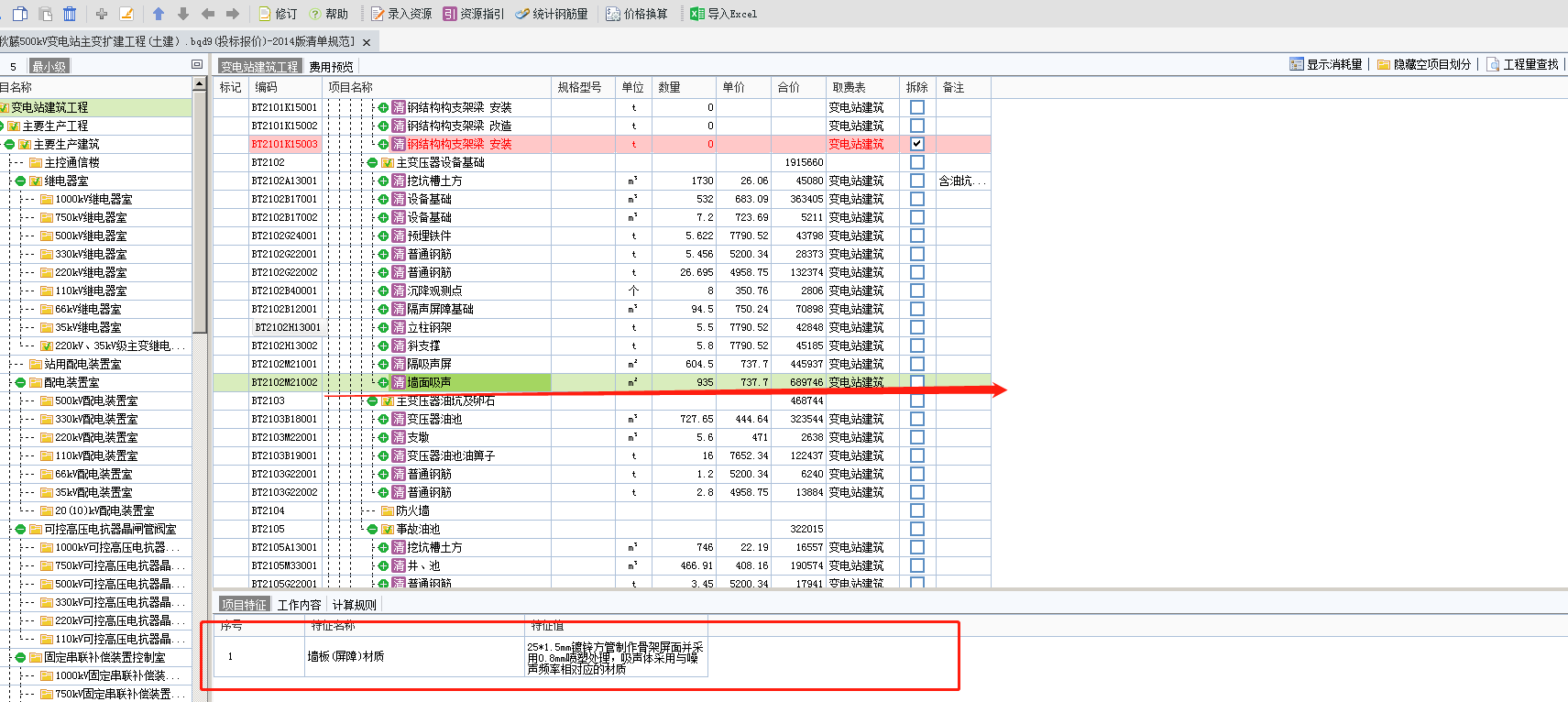
Task: Click 隐藏空项目划分 button
Action: click(x=1424, y=64)
